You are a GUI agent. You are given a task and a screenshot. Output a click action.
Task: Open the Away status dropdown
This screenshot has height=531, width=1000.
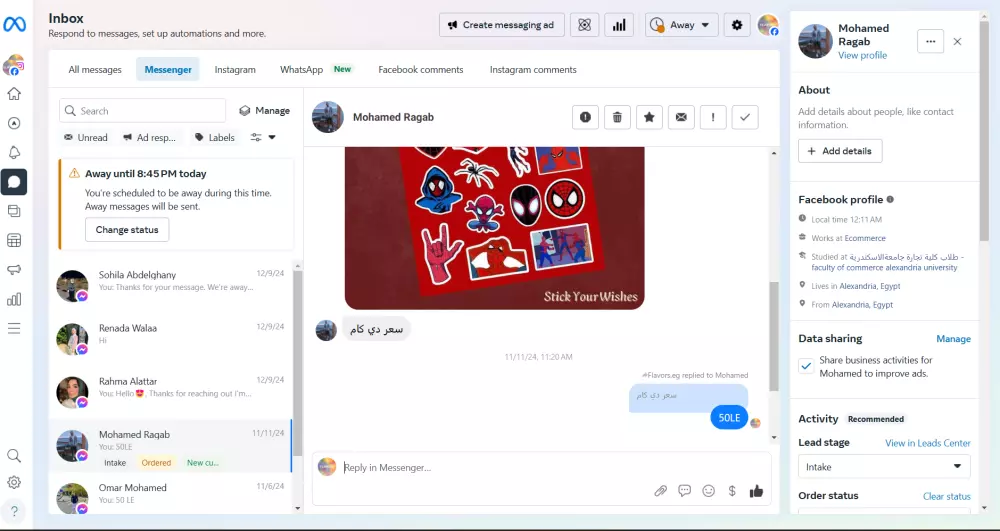[681, 25]
